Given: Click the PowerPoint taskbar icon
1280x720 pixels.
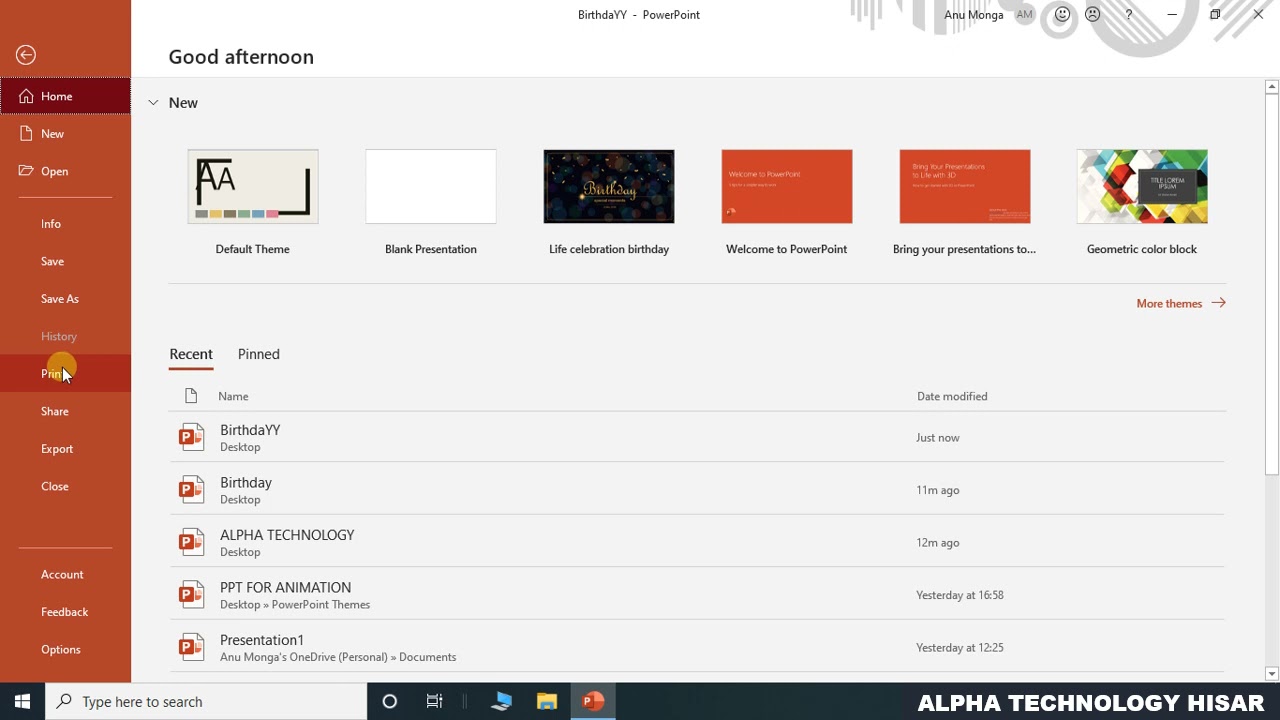Looking at the screenshot, I should (593, 701).
